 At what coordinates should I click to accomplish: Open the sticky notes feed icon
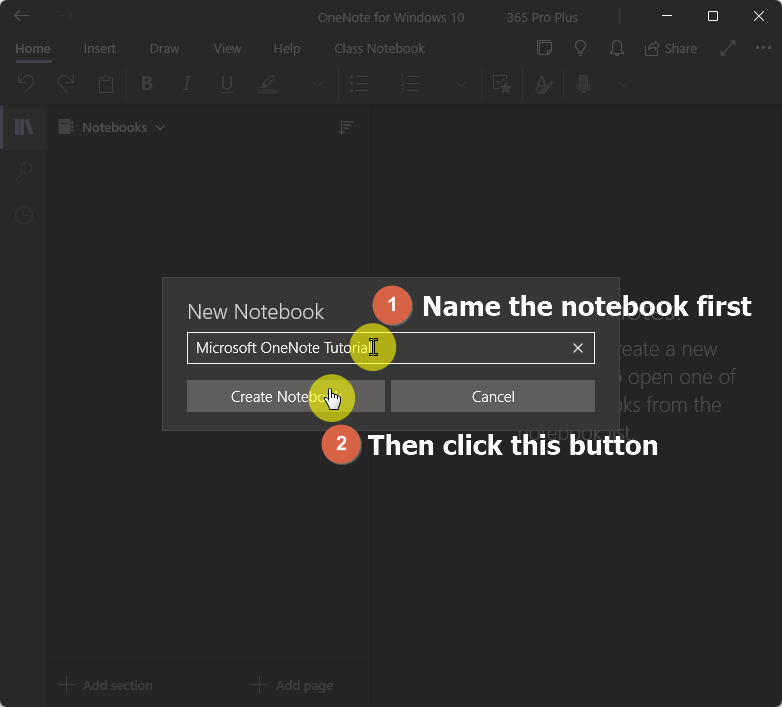(x=544, y=48)
